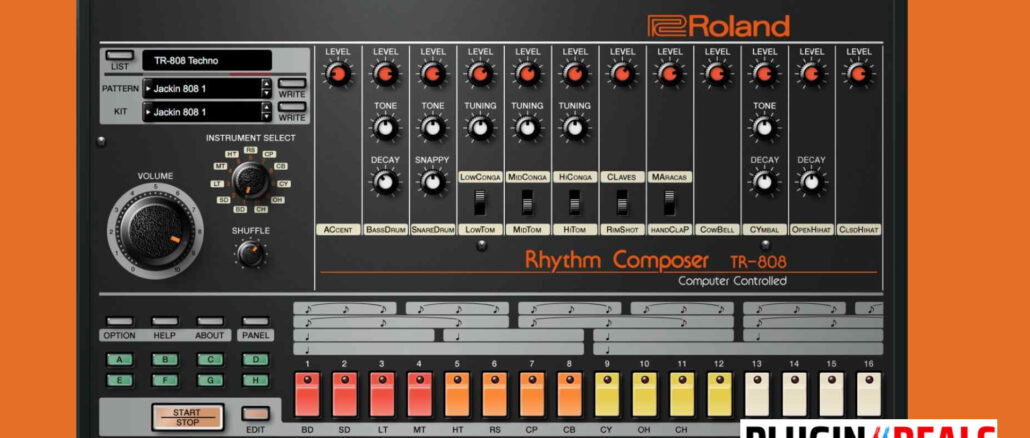1030x438 pixels.
Task: Flip the LowConga / LowTom switch
Action: point(480,203)
